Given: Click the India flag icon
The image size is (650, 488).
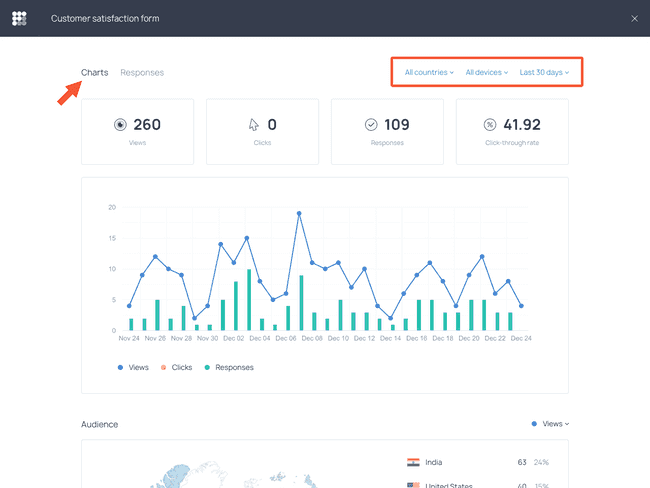Looking at the screenshot, I should (413, 462).
